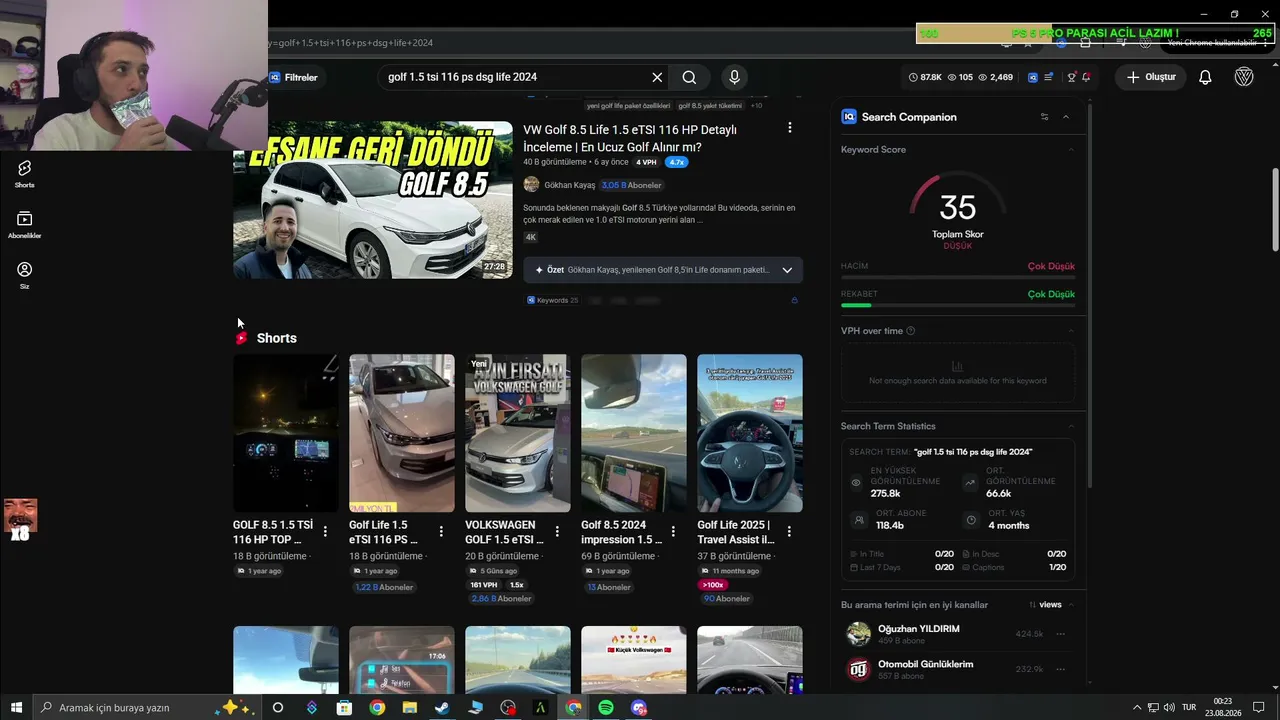Open Spotify from the taskbar
This screenshot has width=1280, height=720.
(x=606, y=708)
